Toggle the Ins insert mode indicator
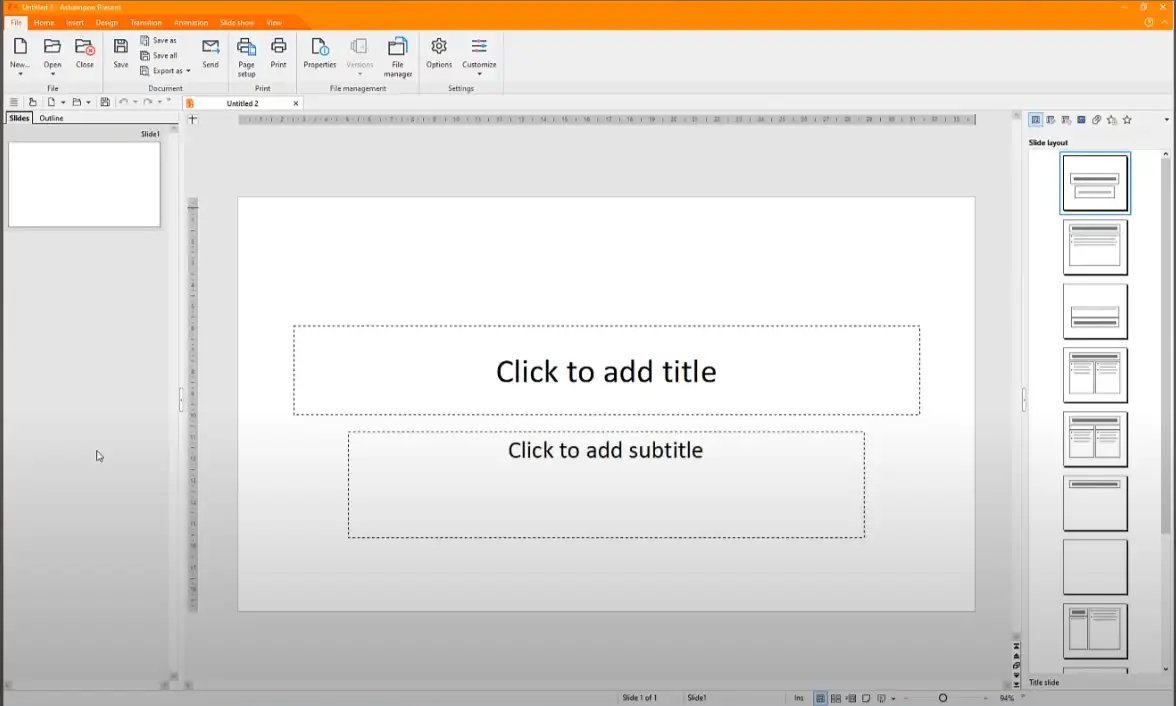1176x706 pixels. click(x=798, y=698)
